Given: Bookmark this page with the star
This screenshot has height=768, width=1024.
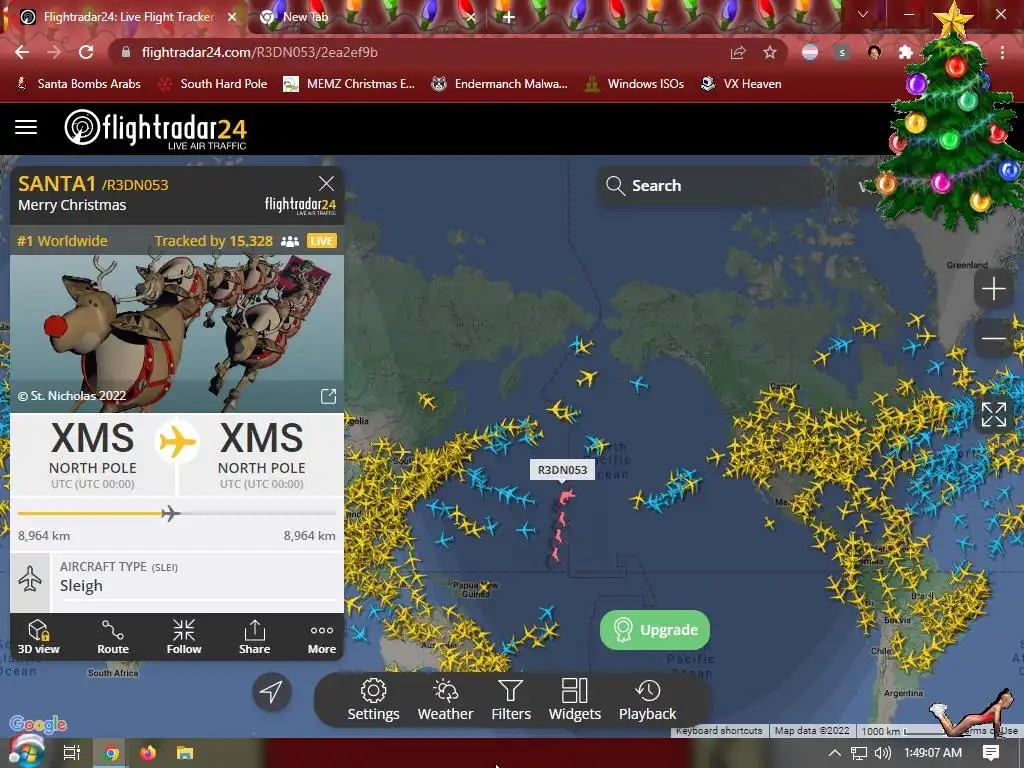Looking at the screenshot, I should tap(770, 52).
